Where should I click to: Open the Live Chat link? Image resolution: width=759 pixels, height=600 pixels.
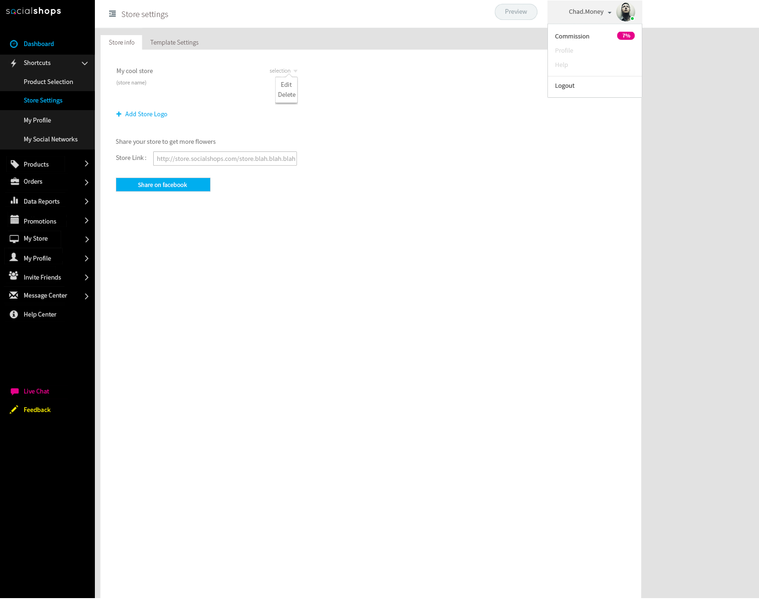tap(36, 391)
